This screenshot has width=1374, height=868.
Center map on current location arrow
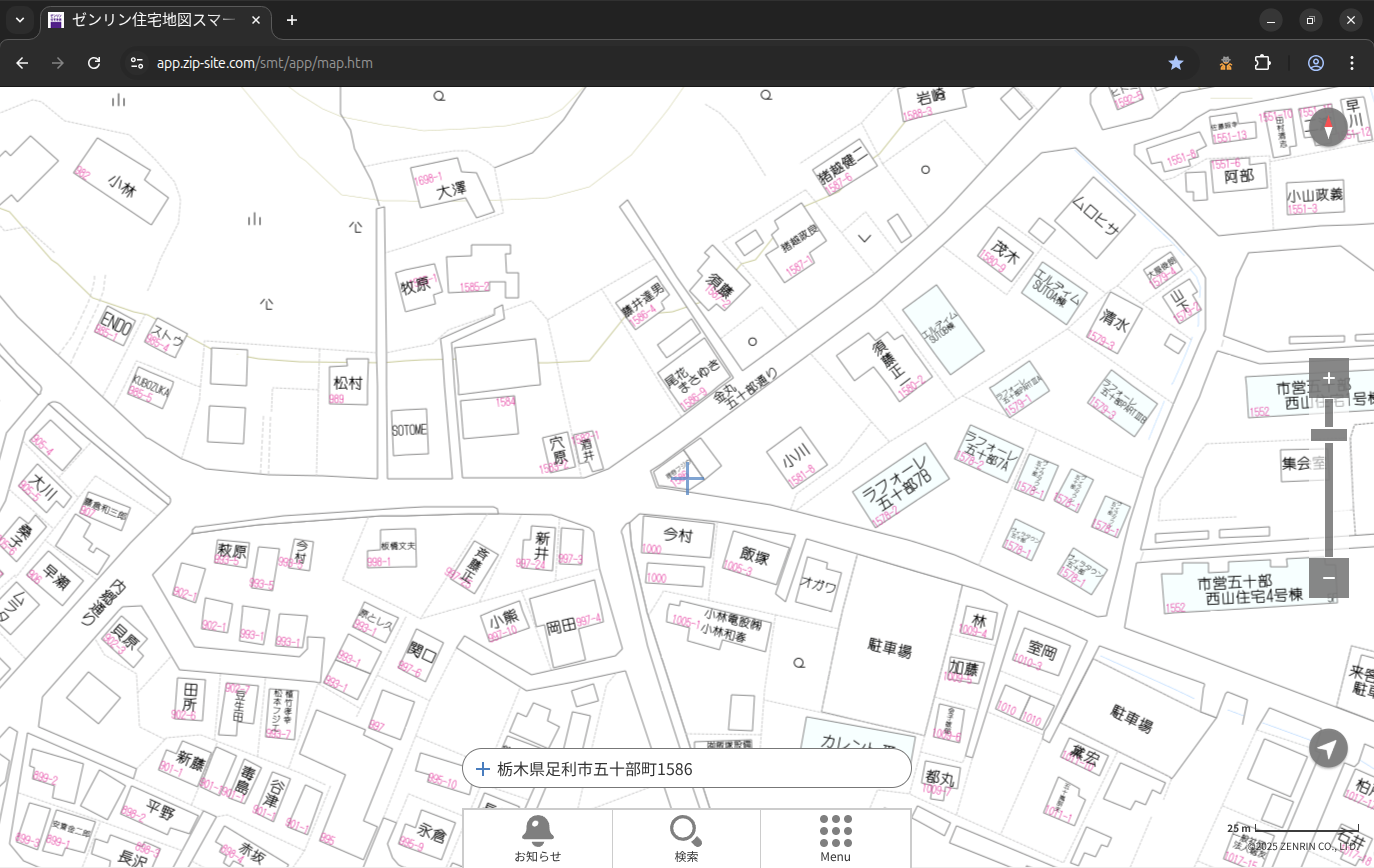[1329, 748]
